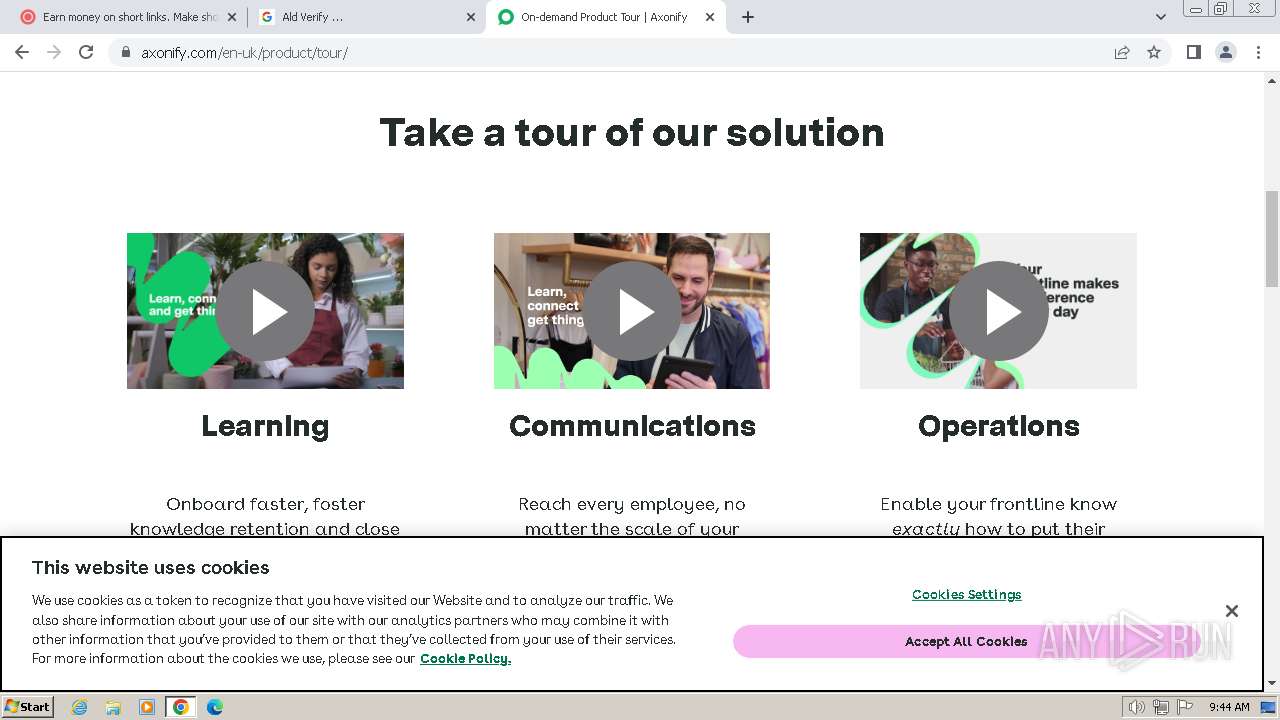Expand the tab search dropdown
The width and height of the screenshot is (1280, 720).
coord(1160,17)
